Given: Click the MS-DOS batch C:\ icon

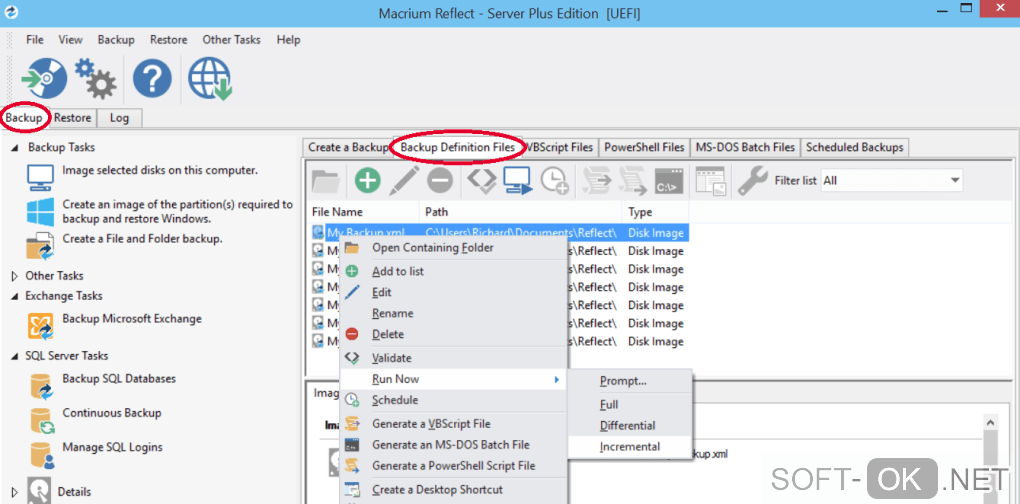Looking at the screenshot, I should (x=669, y=181).
